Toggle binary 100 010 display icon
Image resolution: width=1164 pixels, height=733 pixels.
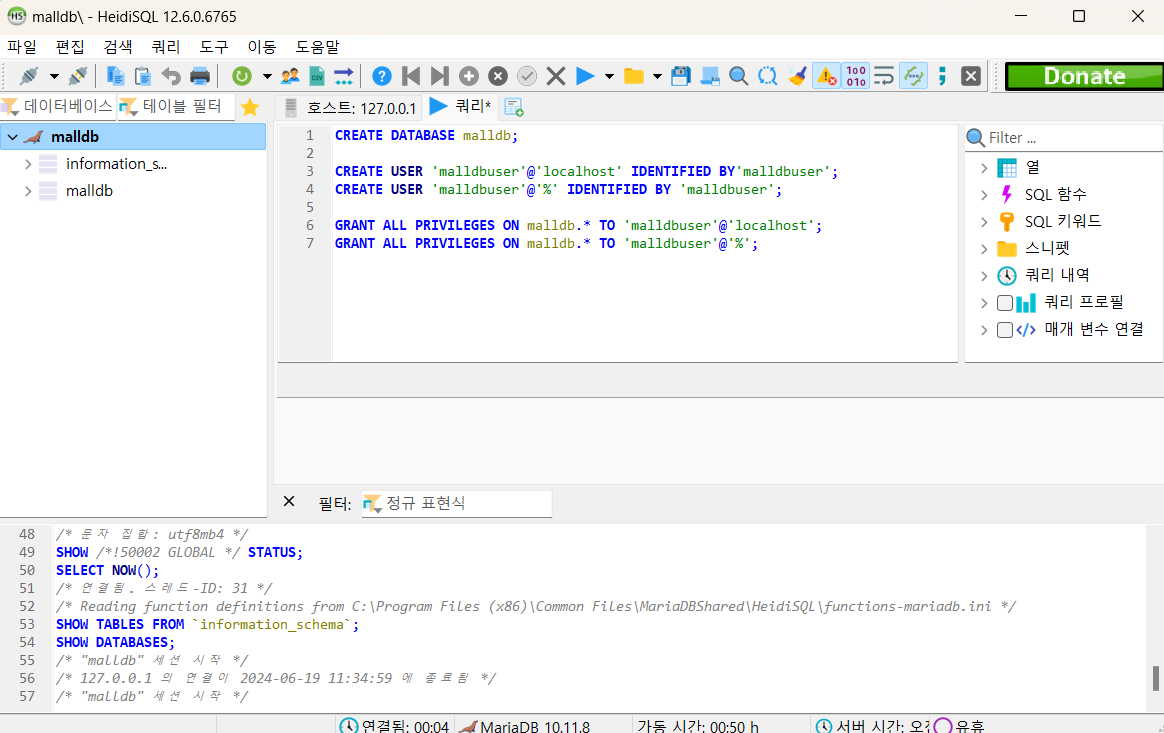855,76
